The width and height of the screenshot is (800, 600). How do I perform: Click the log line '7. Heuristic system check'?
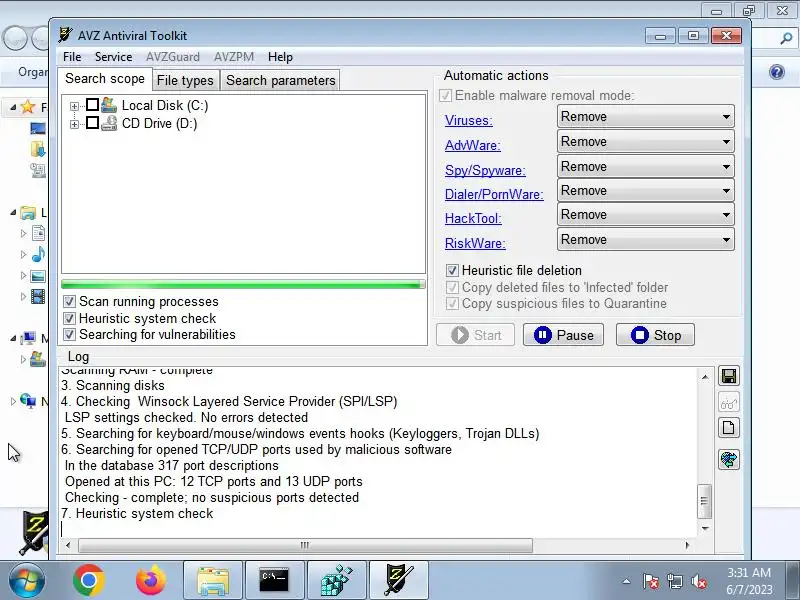[x=137, y=513]
